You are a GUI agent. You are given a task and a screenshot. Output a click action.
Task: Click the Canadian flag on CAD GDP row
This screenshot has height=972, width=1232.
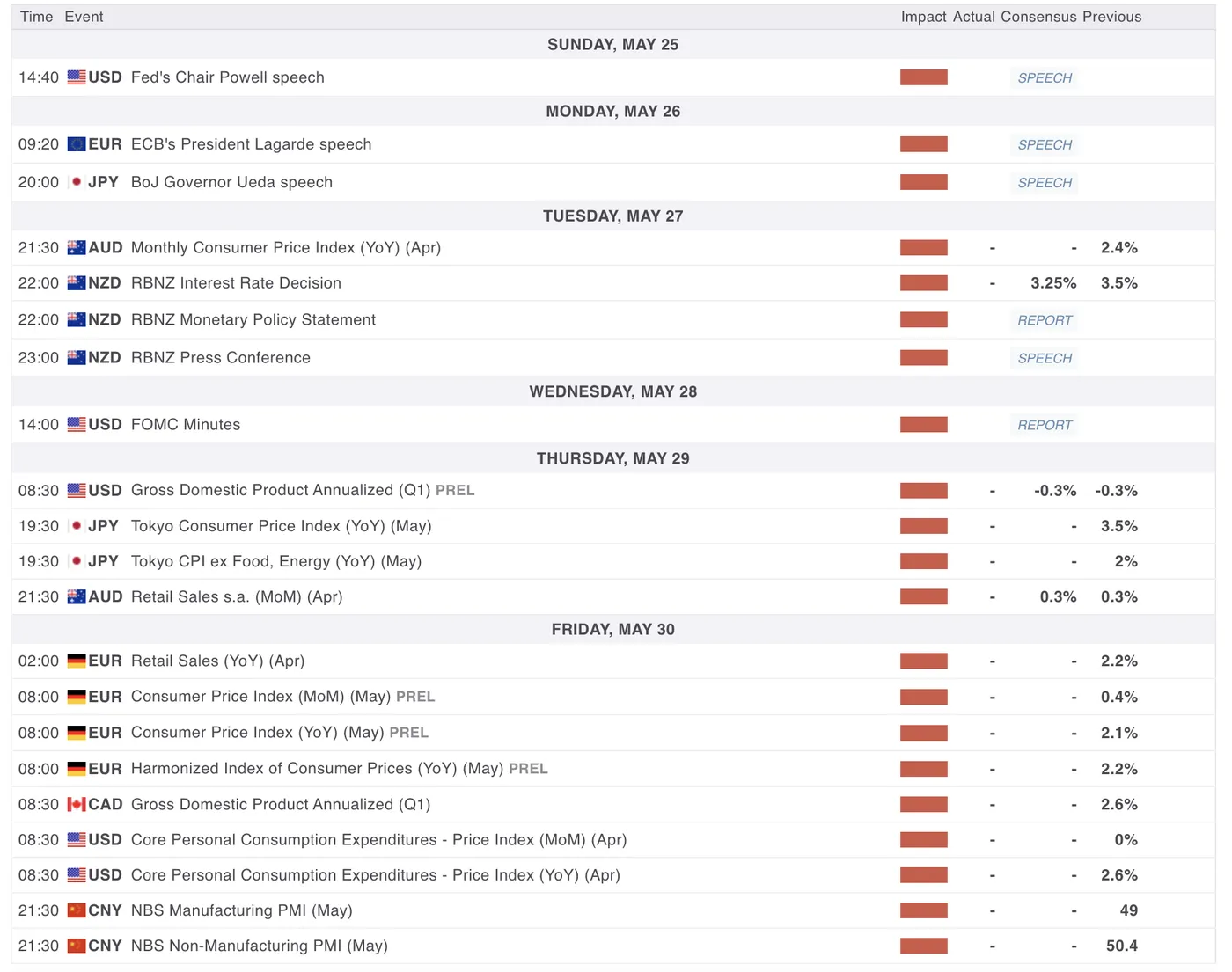(x=77, y=805)
